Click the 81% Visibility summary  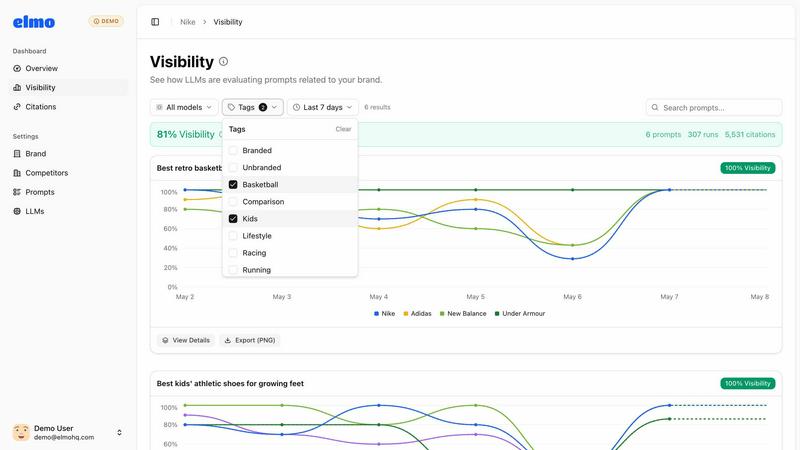point(186,135)
